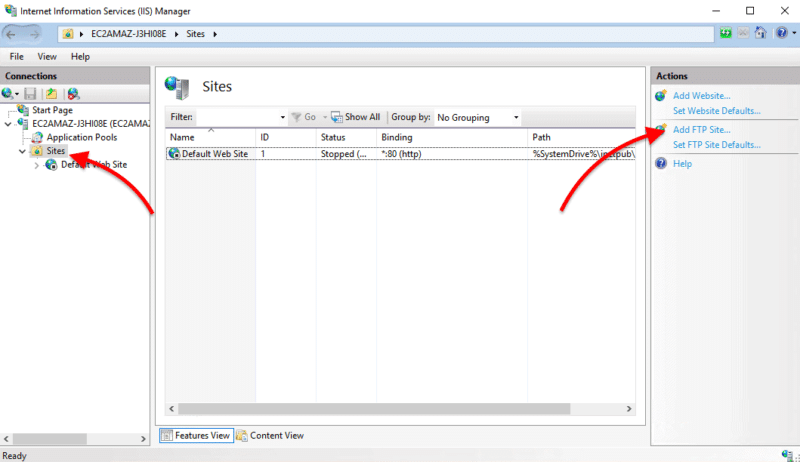The image size is (800, 462).
Task: Click Help link in Actions pane
Action: coord(682,164)
